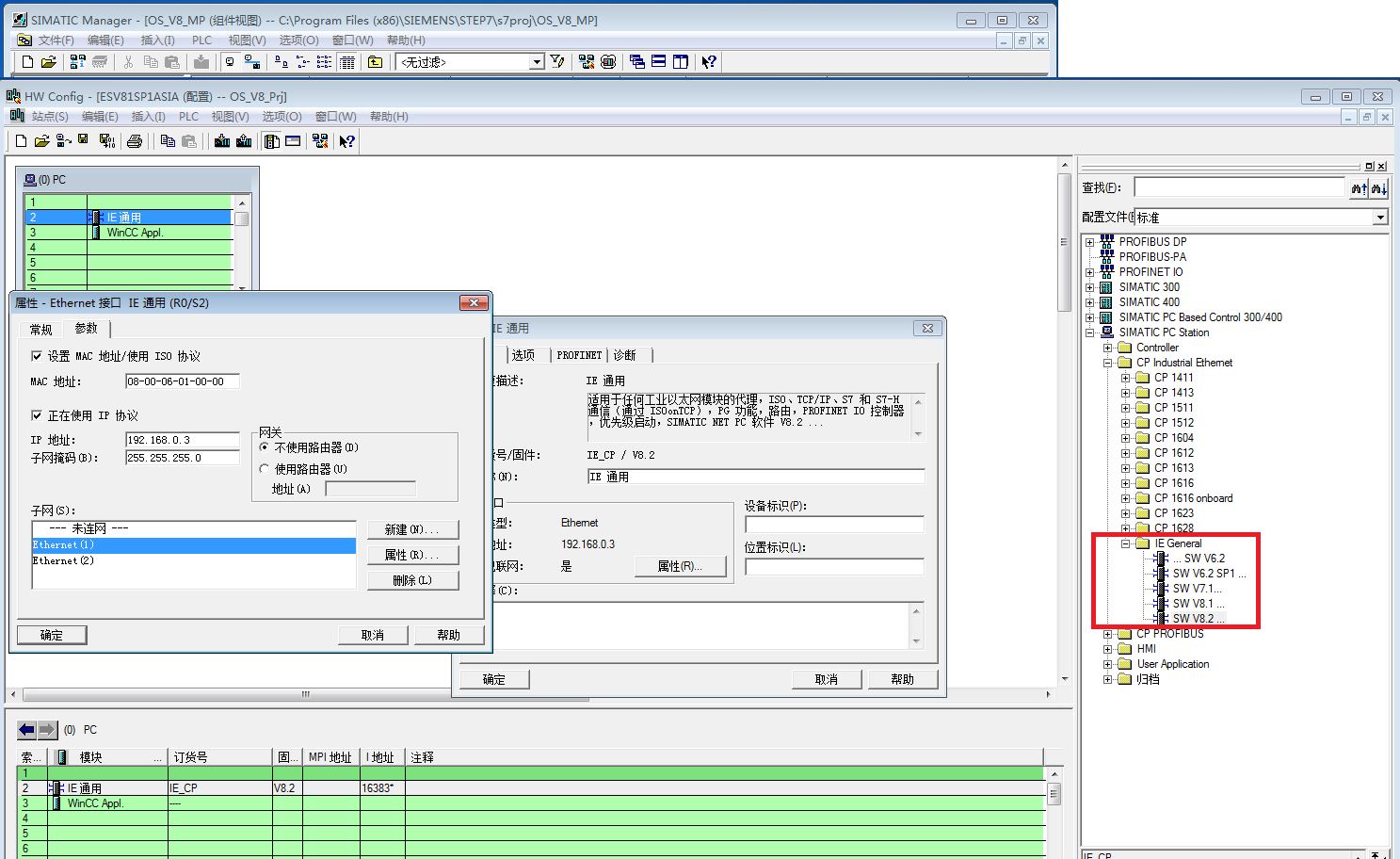
Task: Click the catalog Find search field
Action: [1240, 187]
